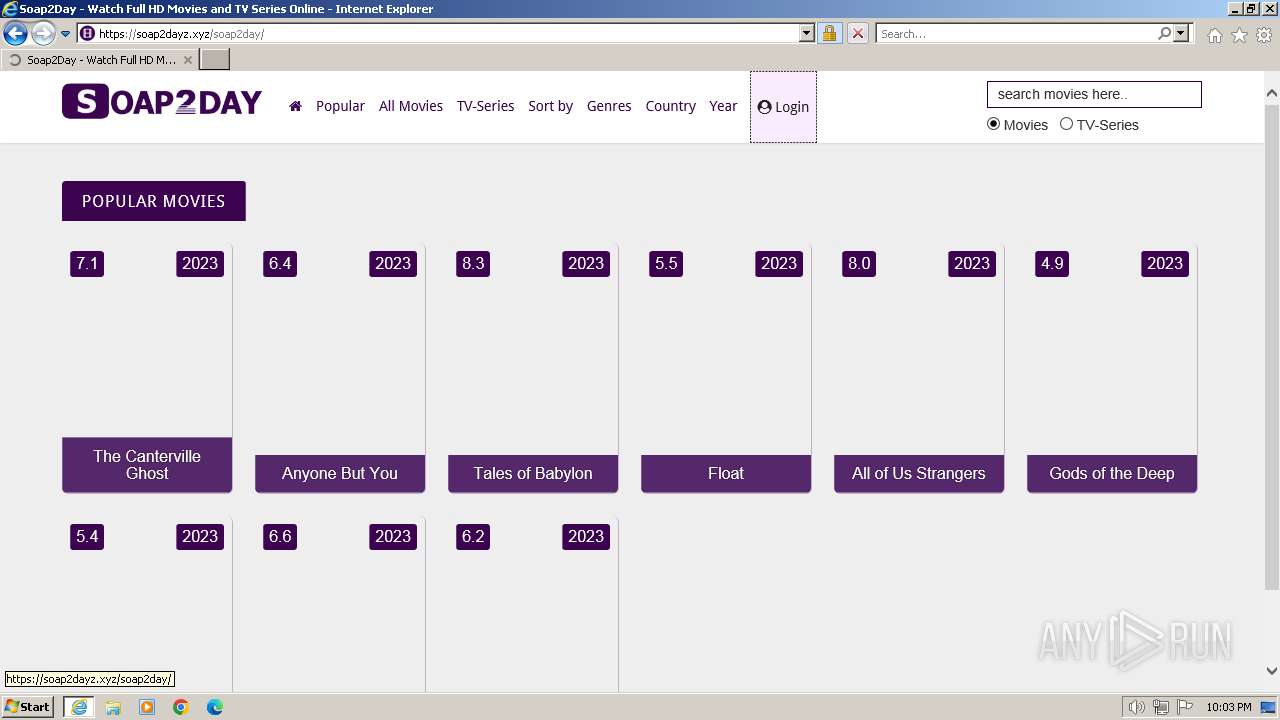Click the Popular Movies heading button
This screenshot has width=1280, height=720.
point(153,201)
